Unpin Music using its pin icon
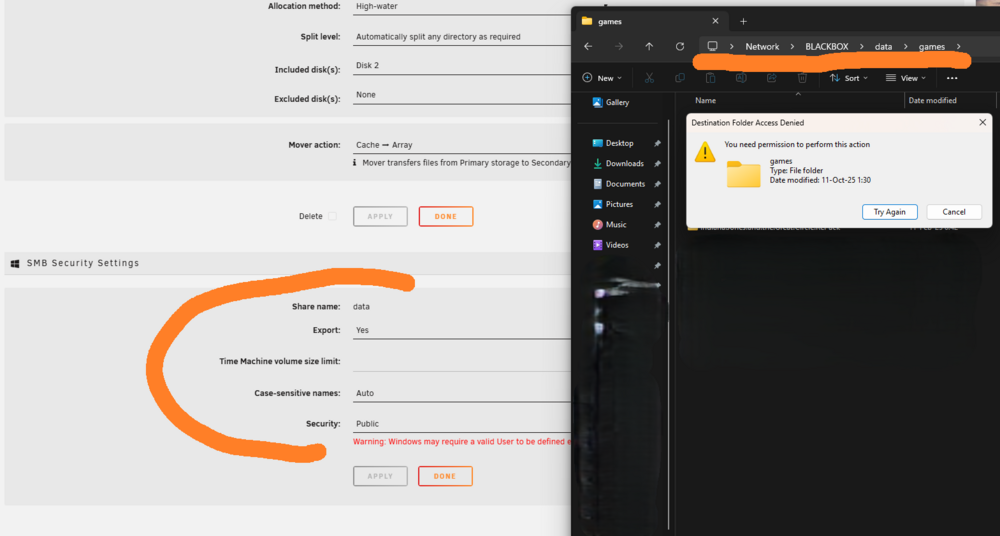The width and height of the screenshot is (1000, 536). [x=657, y=225]
